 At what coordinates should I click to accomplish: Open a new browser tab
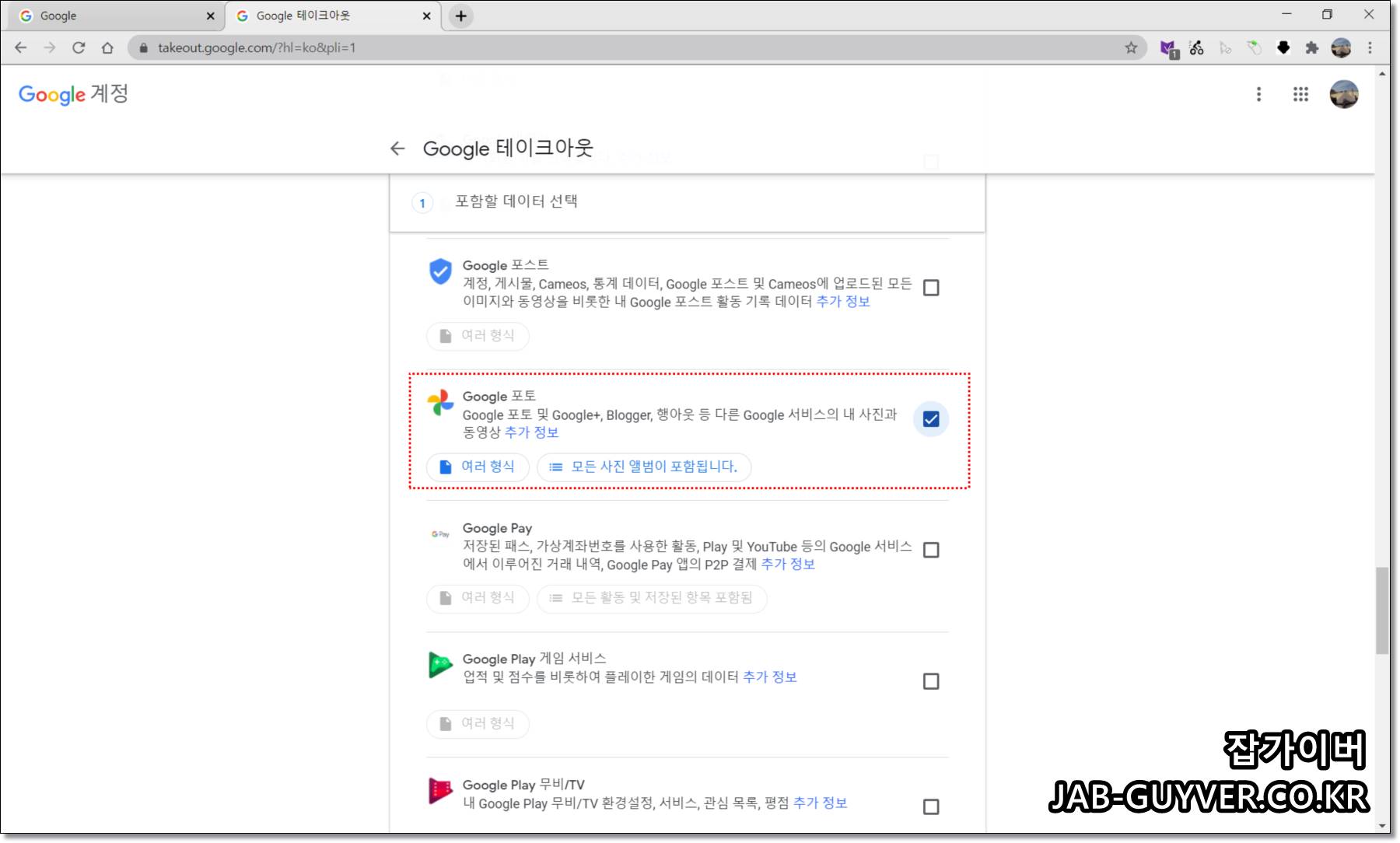[x=461, y=16]
